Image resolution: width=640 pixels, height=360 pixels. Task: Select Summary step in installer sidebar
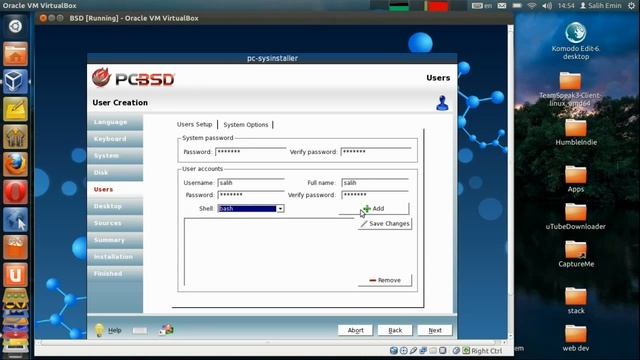pyautogui.click(x=115, y=240)
